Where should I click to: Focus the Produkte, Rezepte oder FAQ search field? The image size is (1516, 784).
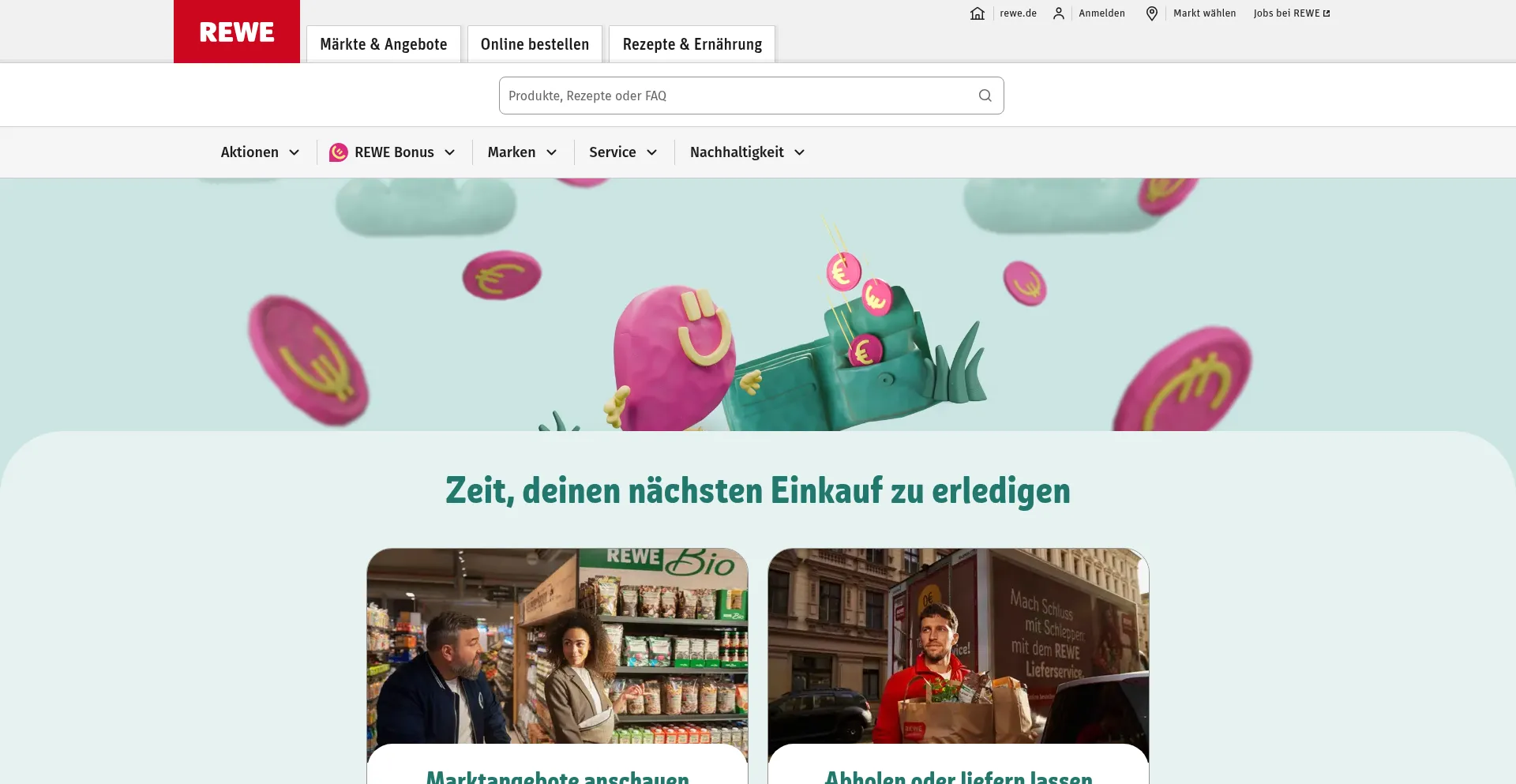(x=751, y=96)
